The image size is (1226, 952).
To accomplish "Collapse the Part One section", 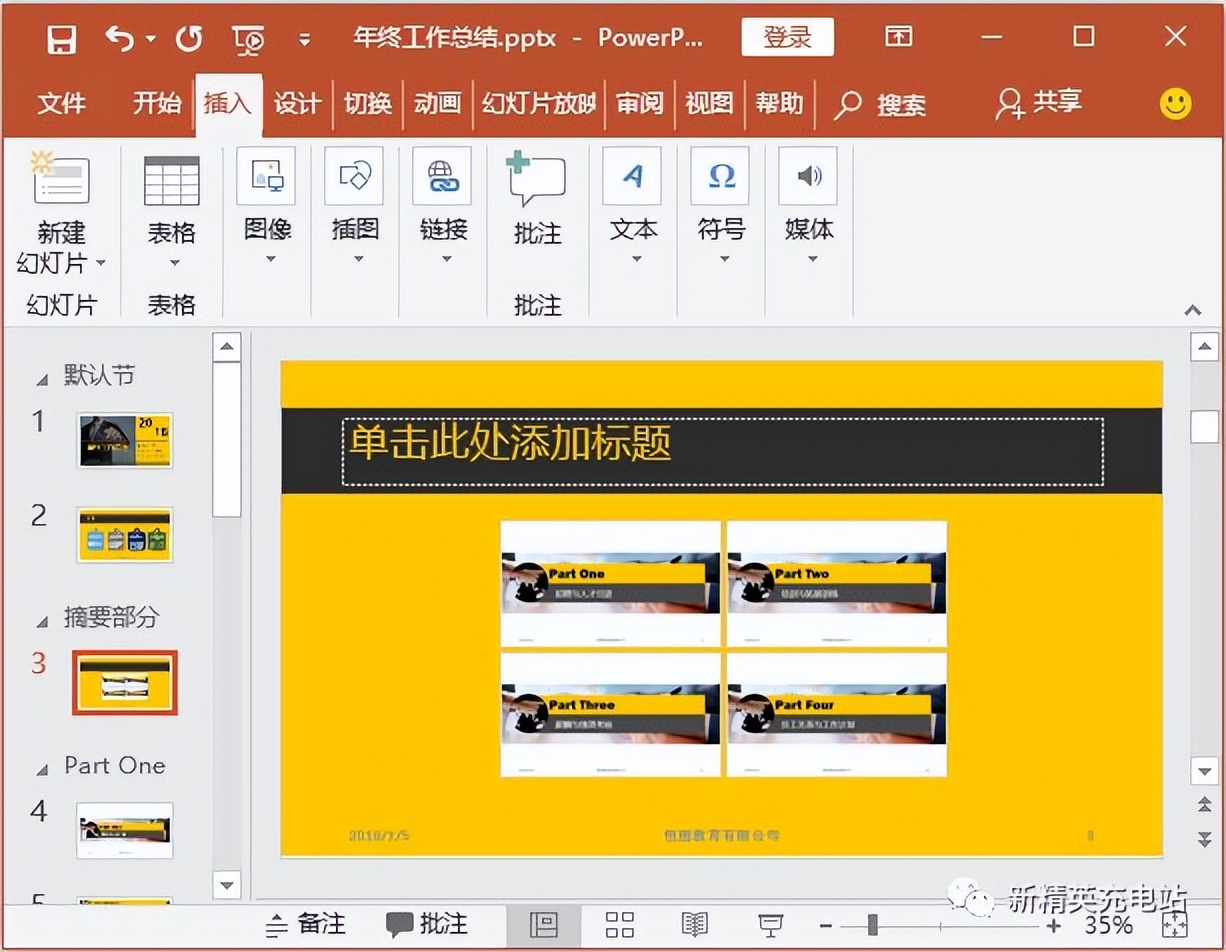I will [x=42, y=769].
